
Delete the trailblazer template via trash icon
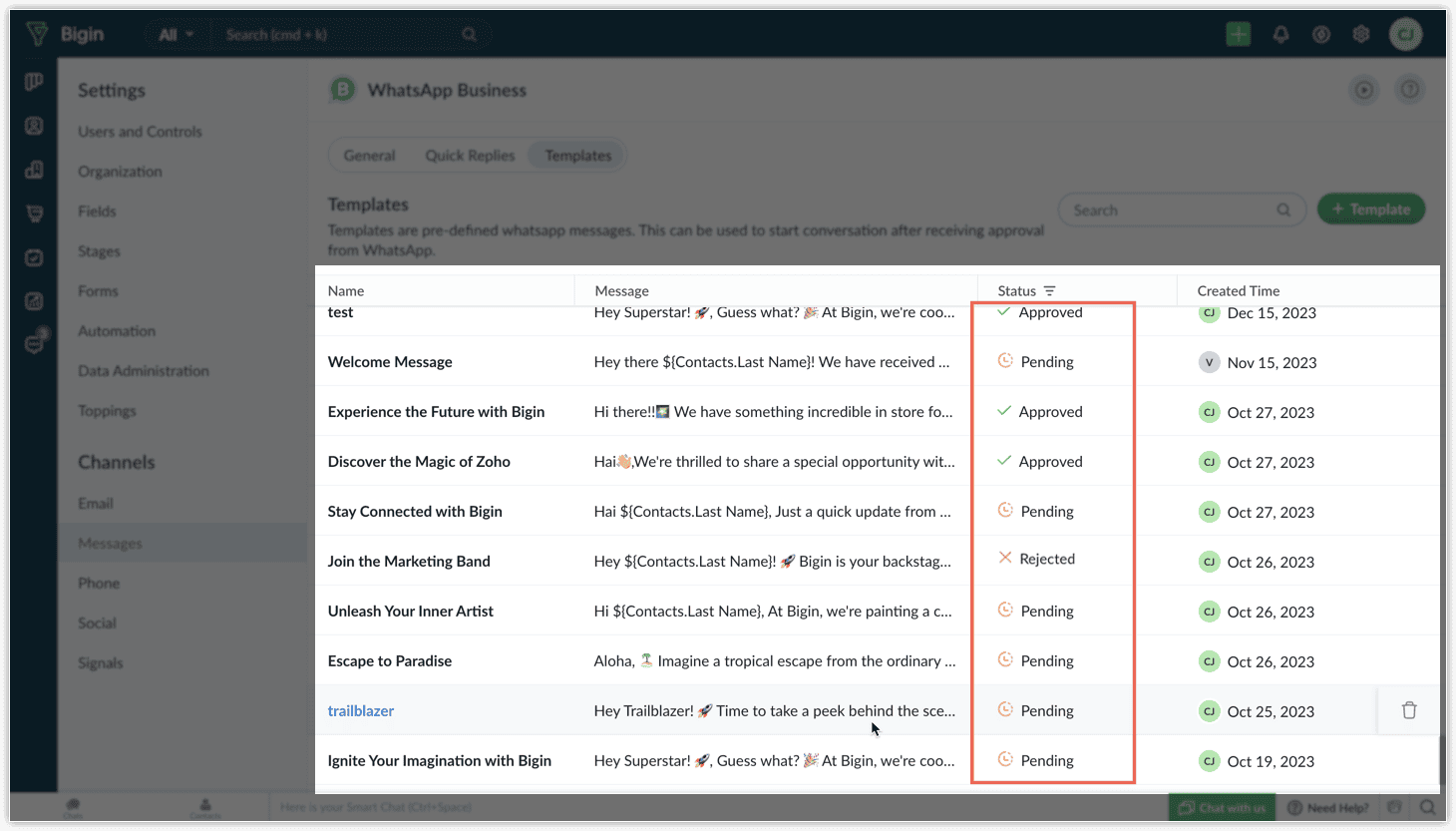(1409, 710)
